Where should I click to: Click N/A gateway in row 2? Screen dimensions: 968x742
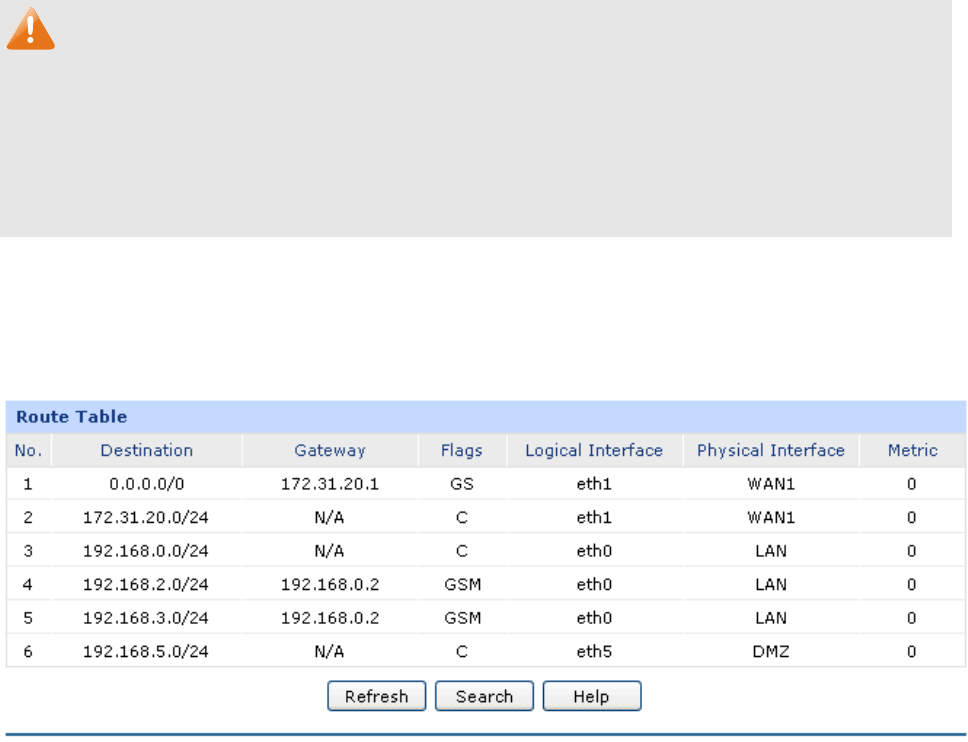coord(329,517)
